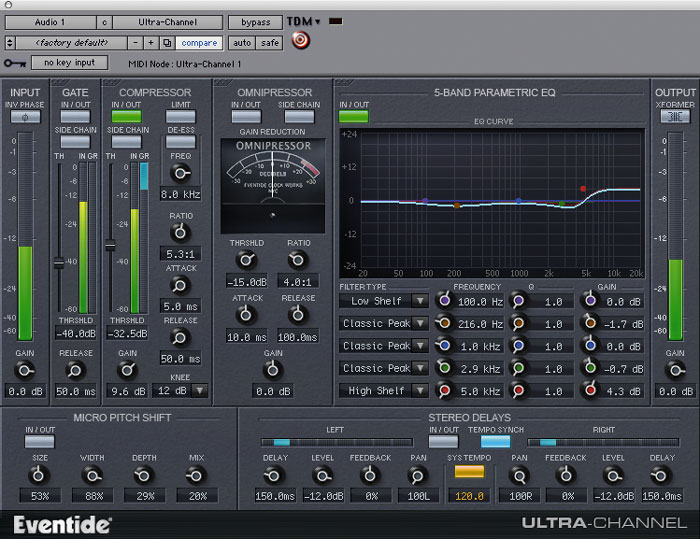Click the copy settings icon beside plus

[168, 43]
